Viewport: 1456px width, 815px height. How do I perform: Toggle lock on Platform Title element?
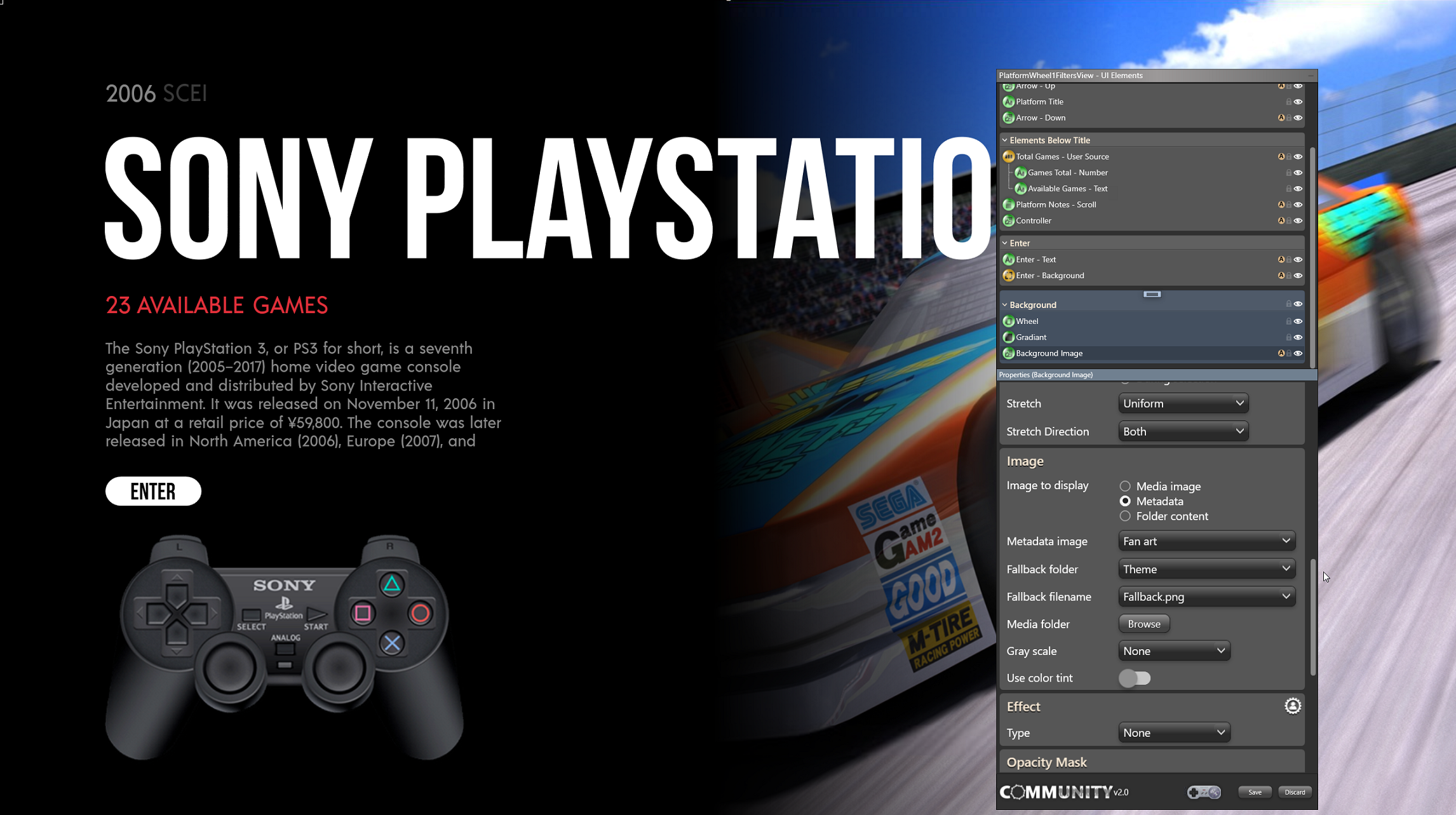[1288, 102]
